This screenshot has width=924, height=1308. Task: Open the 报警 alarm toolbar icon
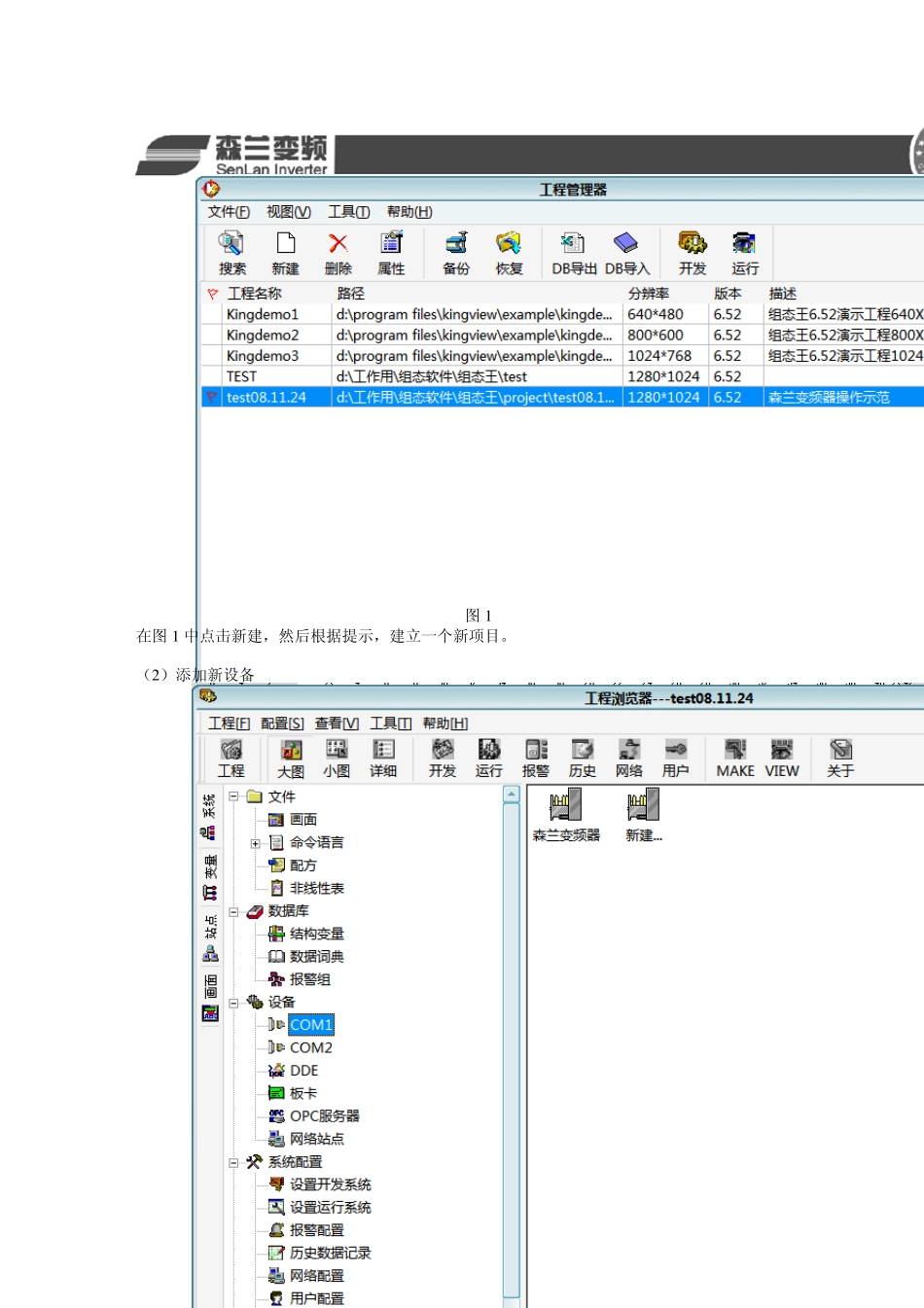click(x=536, y=759)
